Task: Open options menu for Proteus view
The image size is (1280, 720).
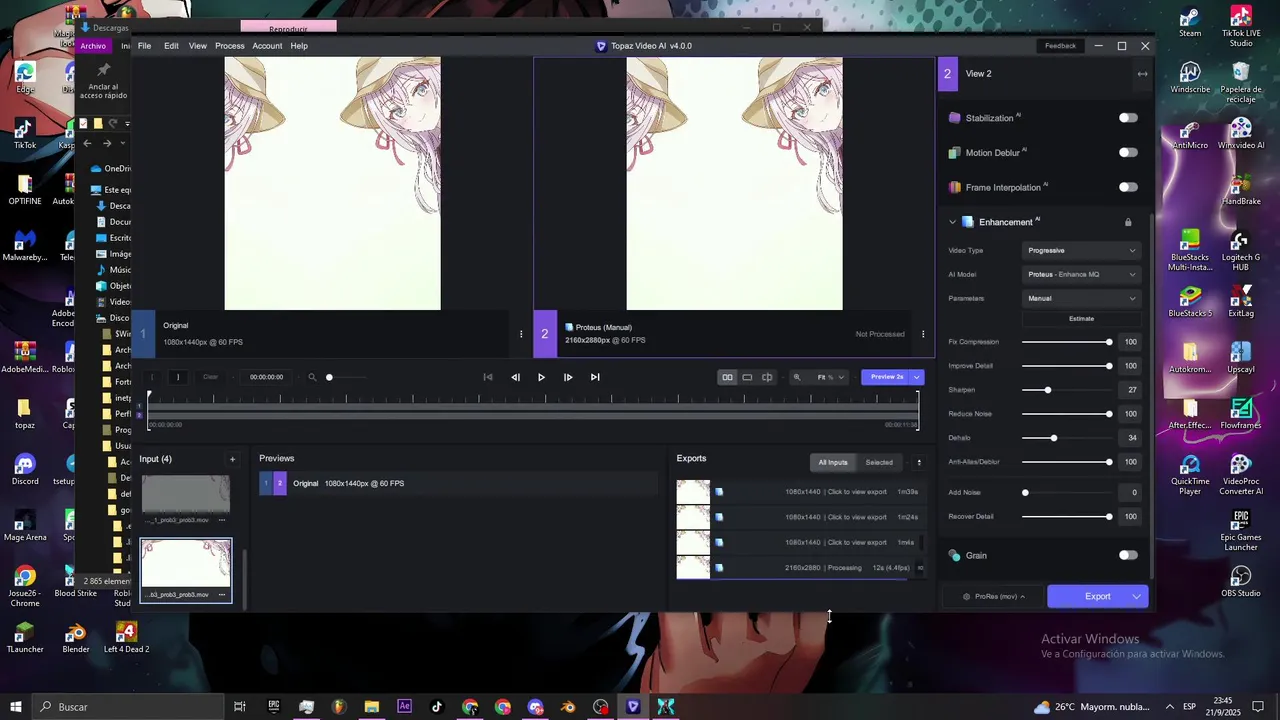Action: (x=923, y=334)
